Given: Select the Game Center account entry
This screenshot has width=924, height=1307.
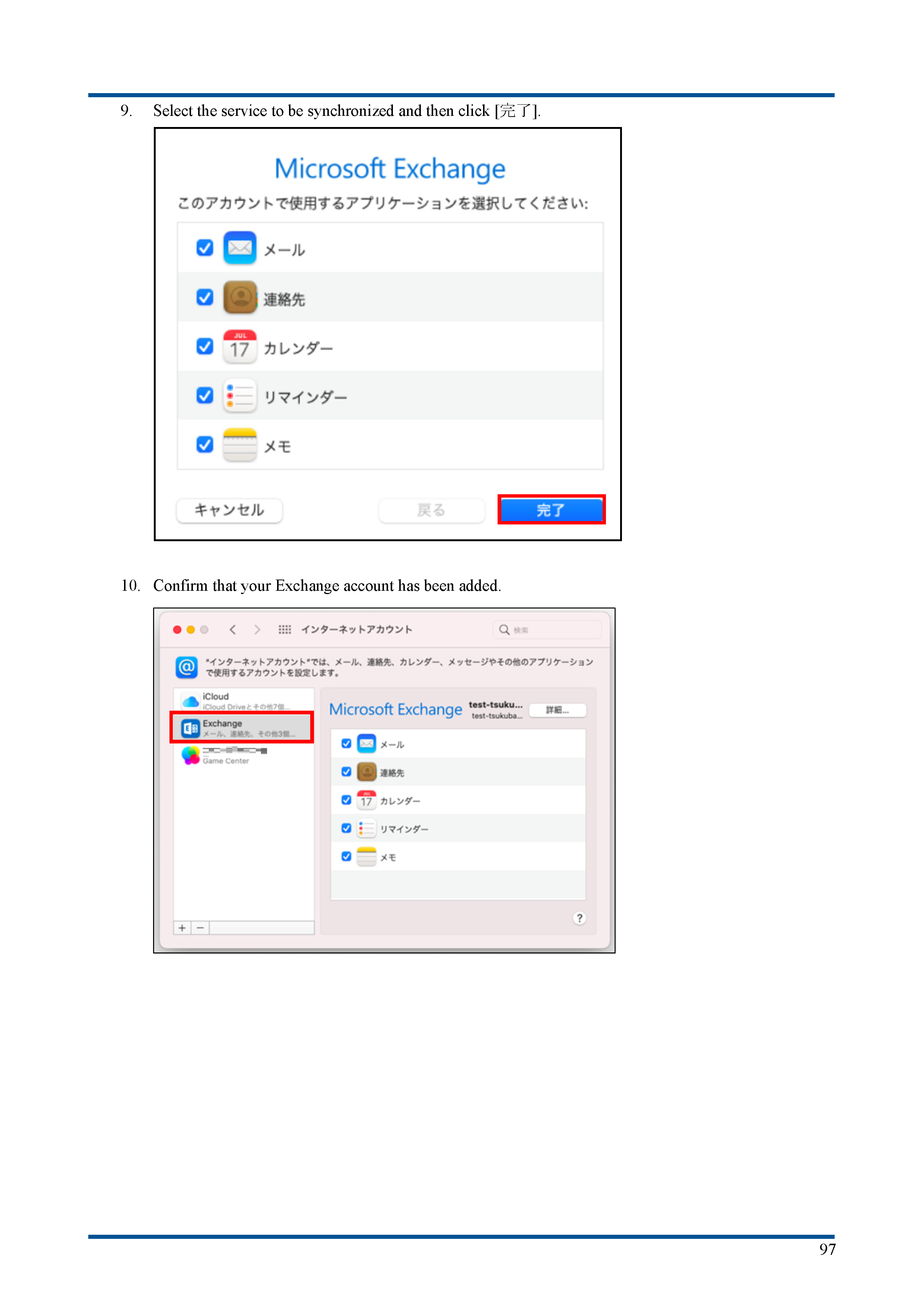Looking at the screenshot, I should [244, 755].
